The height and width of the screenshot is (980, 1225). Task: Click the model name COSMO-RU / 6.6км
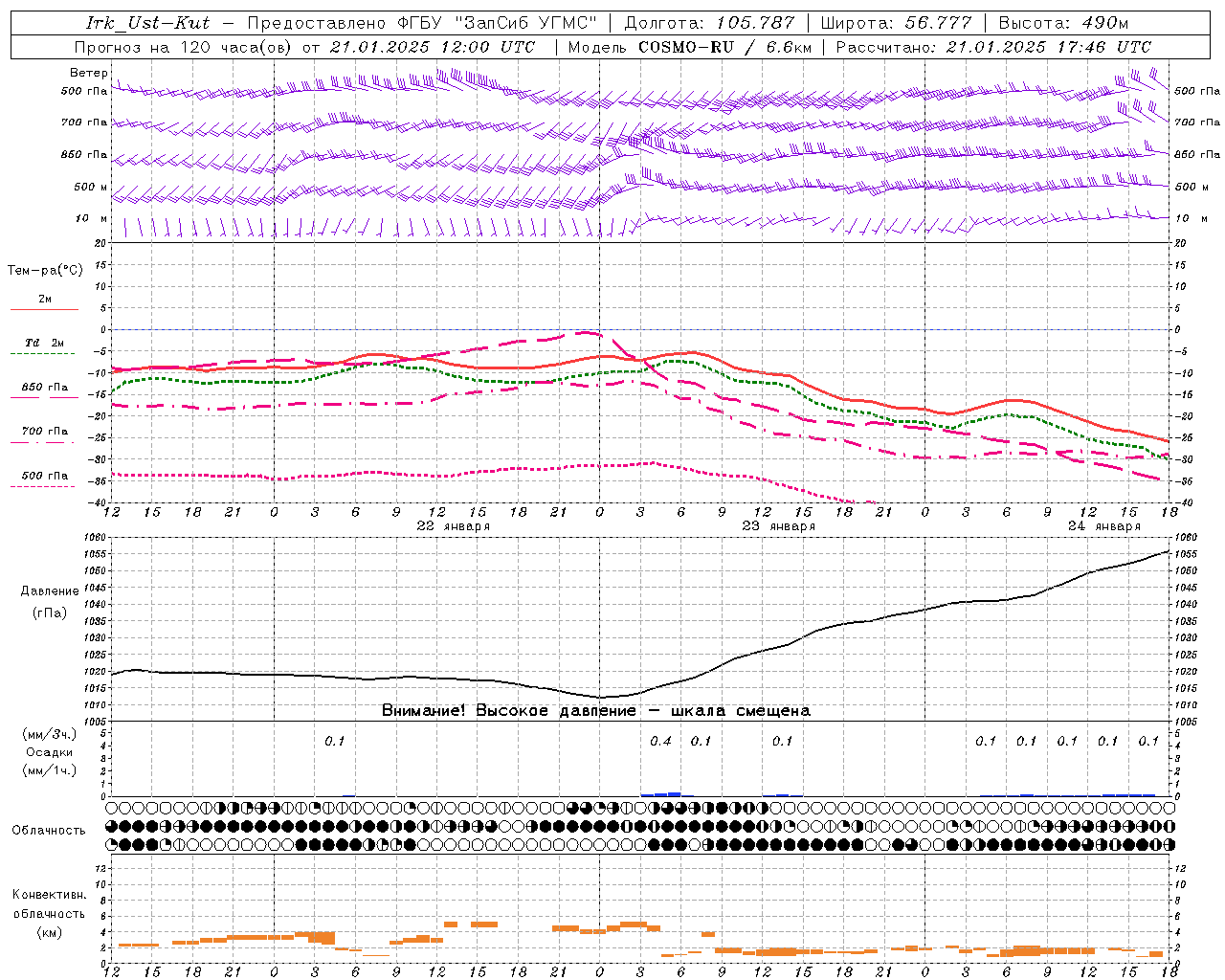724,47
